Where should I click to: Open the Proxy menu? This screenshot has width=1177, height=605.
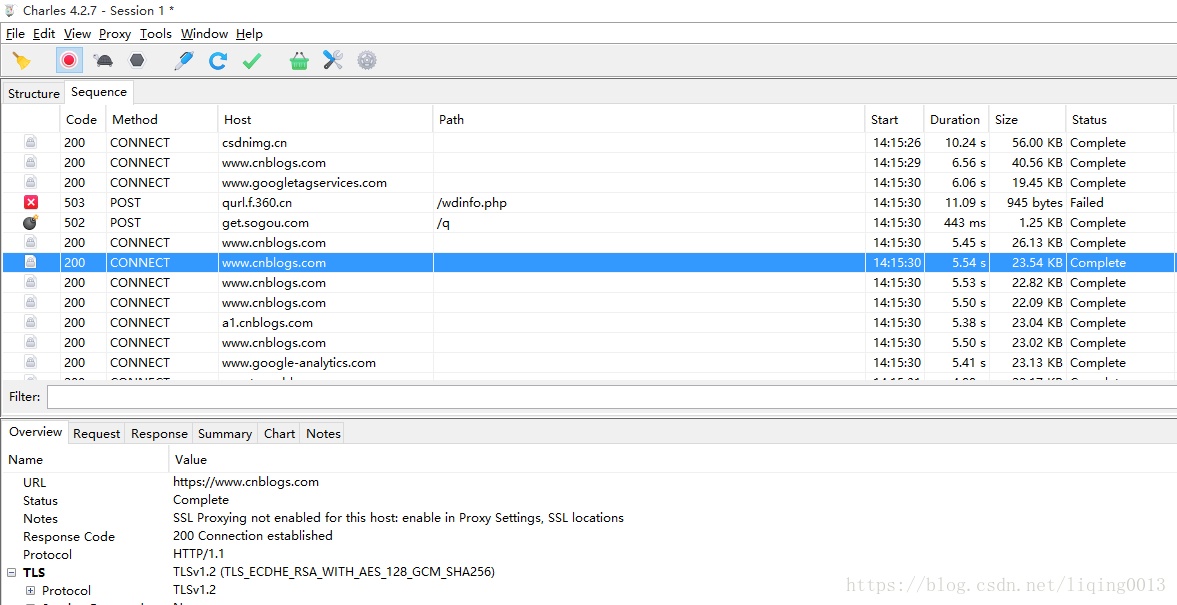115,34
